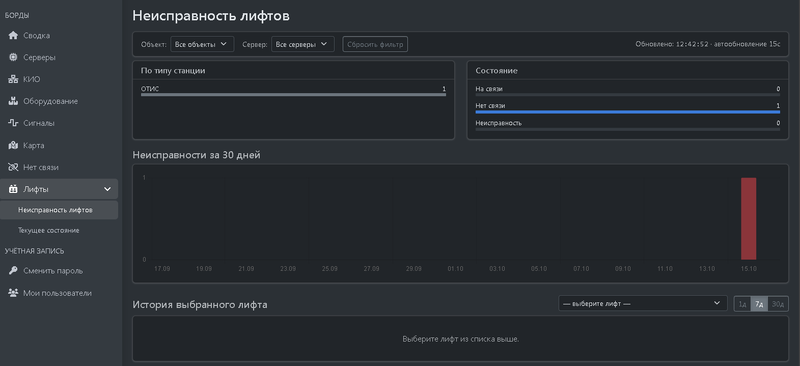800x366 pixels.
Task: Click the Сигналы waveform icon
Action: [x=13, y=123]
